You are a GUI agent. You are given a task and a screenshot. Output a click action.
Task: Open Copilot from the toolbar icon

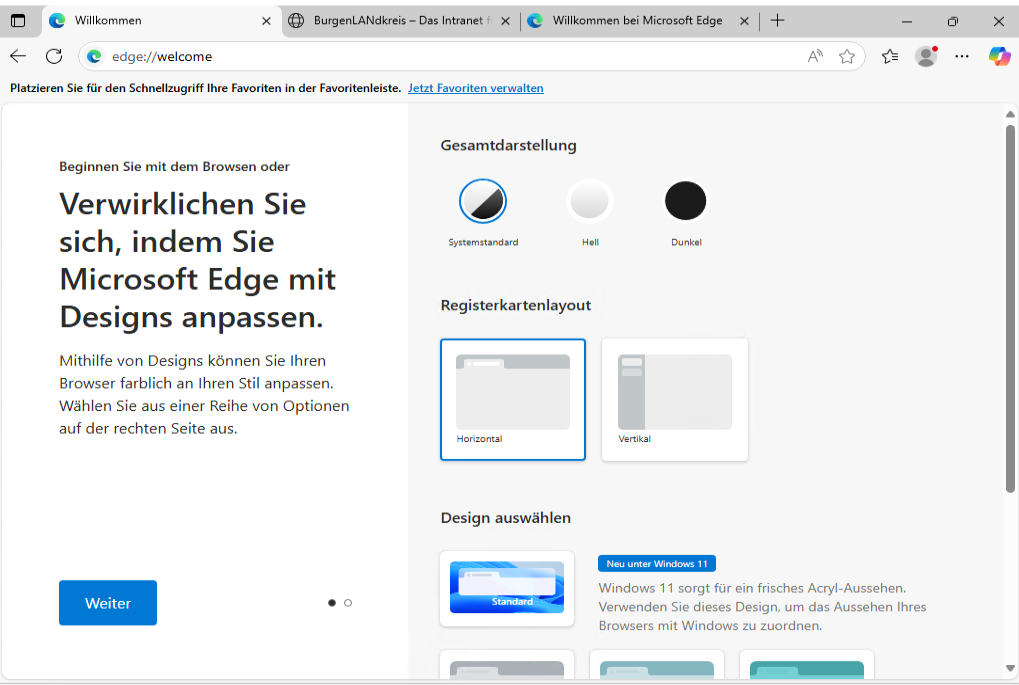(1000, 57)
